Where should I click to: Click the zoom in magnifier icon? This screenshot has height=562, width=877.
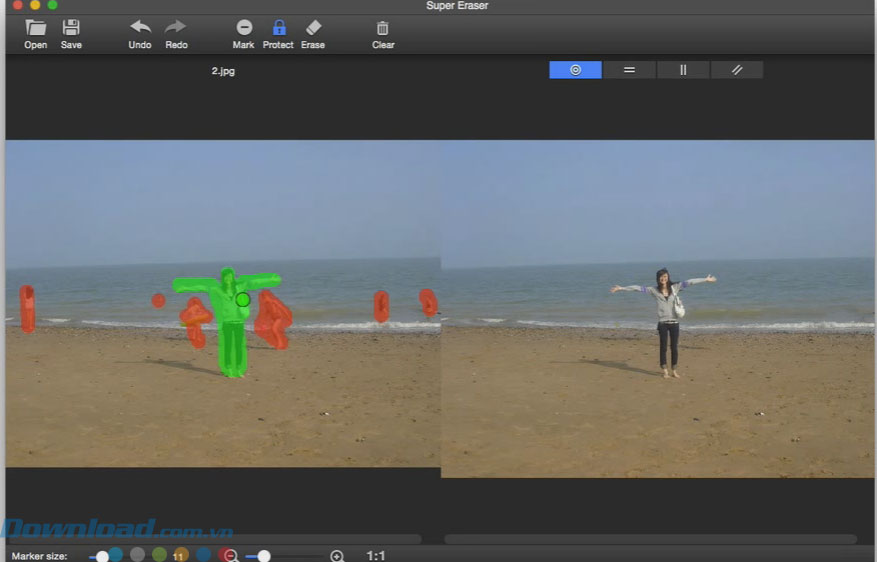pos(337,556)
